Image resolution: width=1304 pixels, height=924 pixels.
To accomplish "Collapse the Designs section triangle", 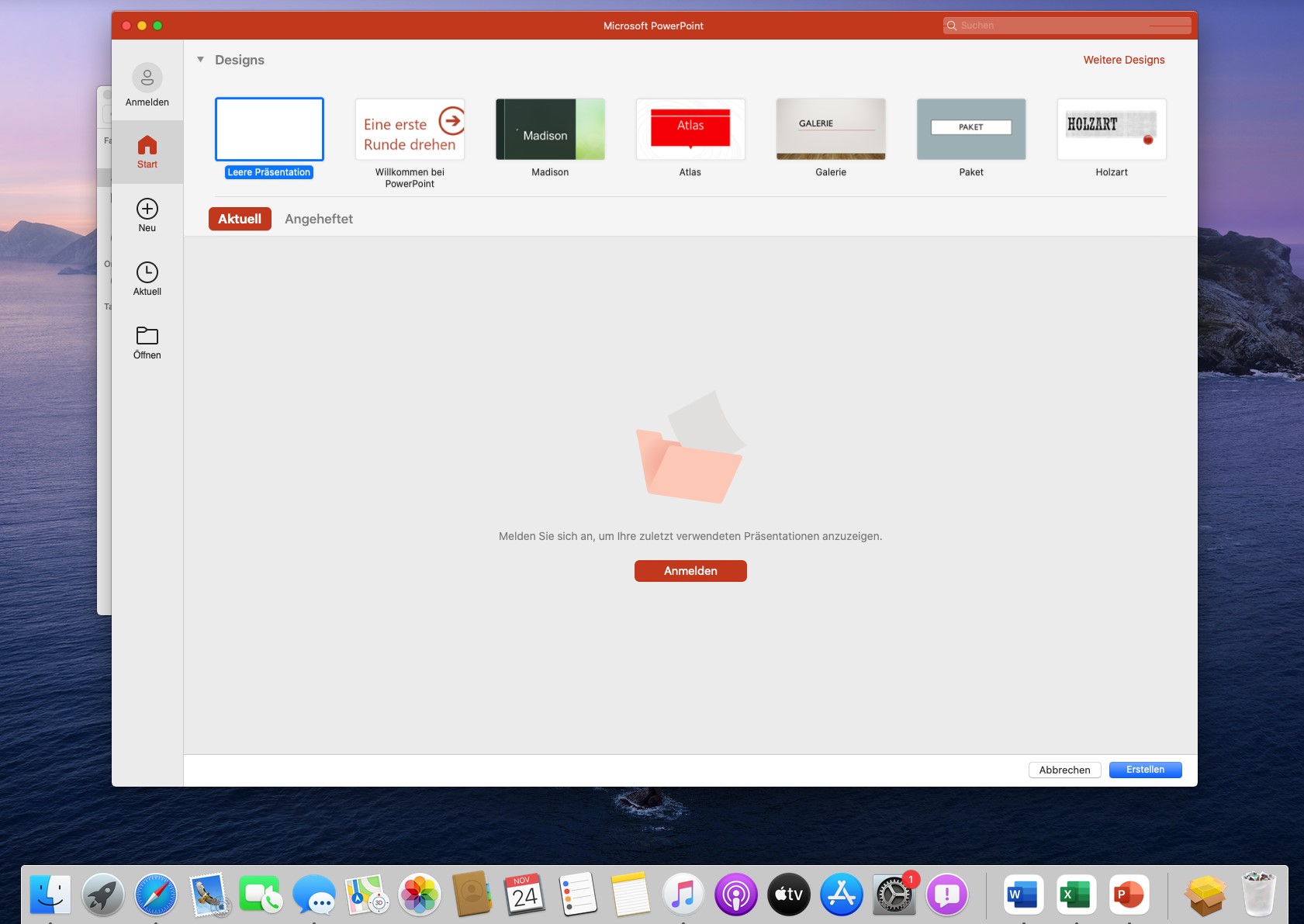I will click(x=201, y=60).
